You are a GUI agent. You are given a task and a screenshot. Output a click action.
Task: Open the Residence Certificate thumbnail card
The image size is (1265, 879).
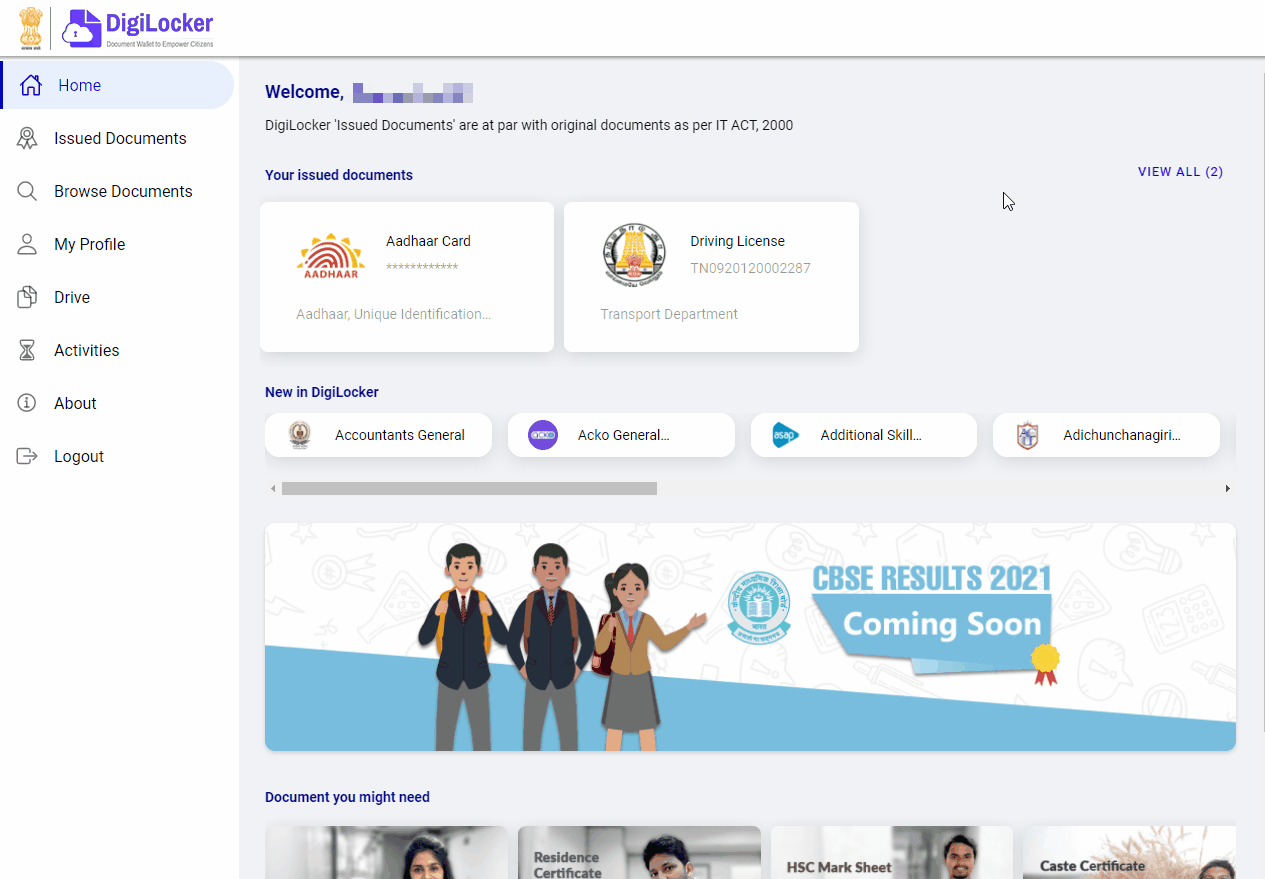(x=639, y=854)
